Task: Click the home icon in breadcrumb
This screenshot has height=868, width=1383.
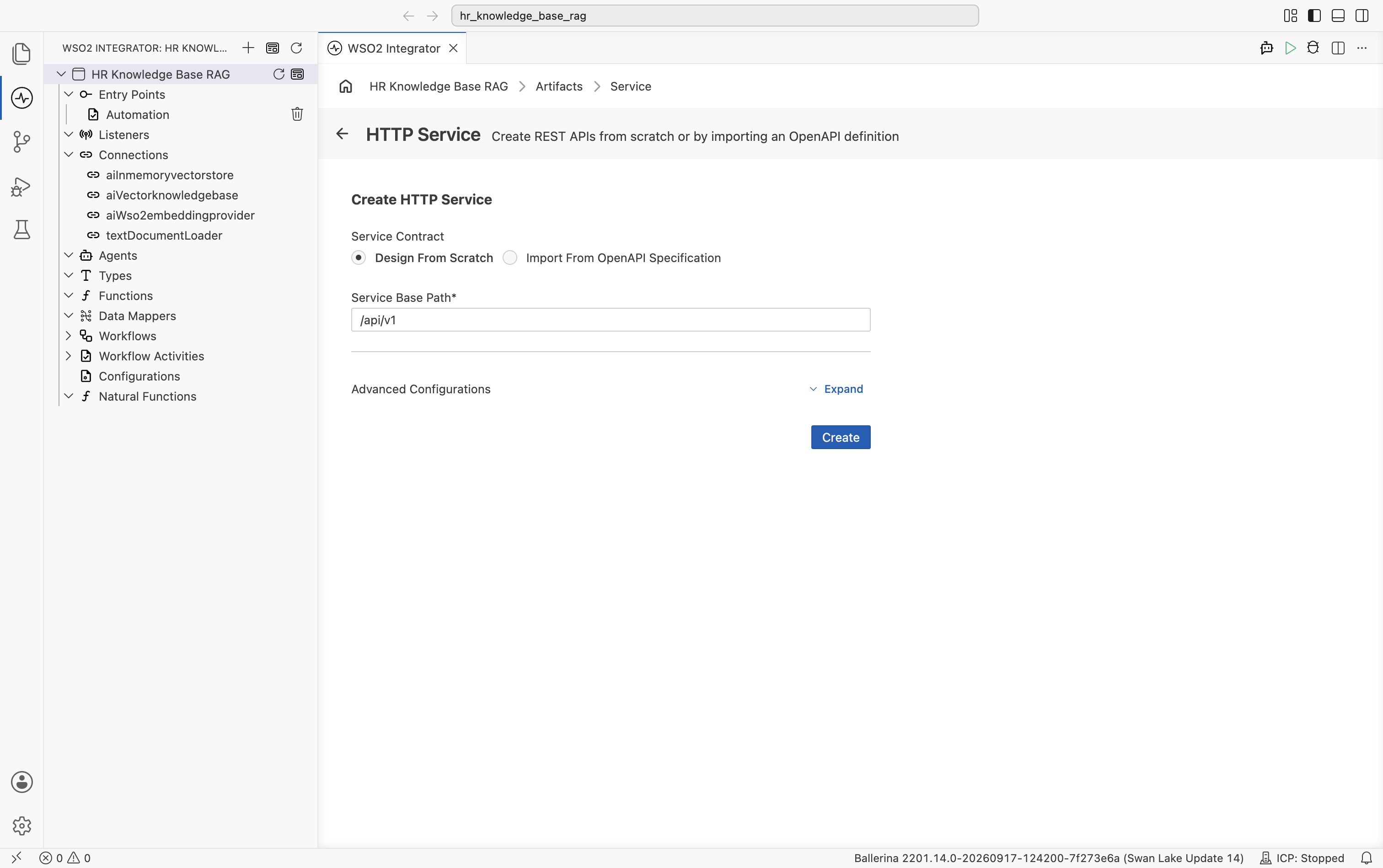Action: (346, 86)
